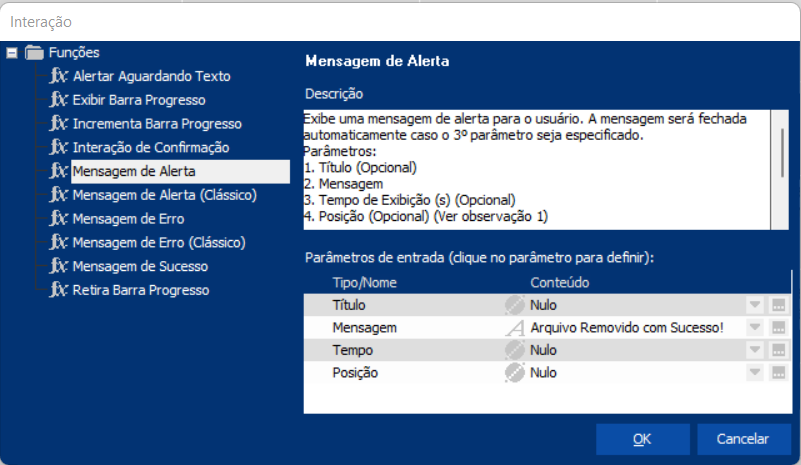
Task: Click the Funções folder icon
Action: point(35,53)
